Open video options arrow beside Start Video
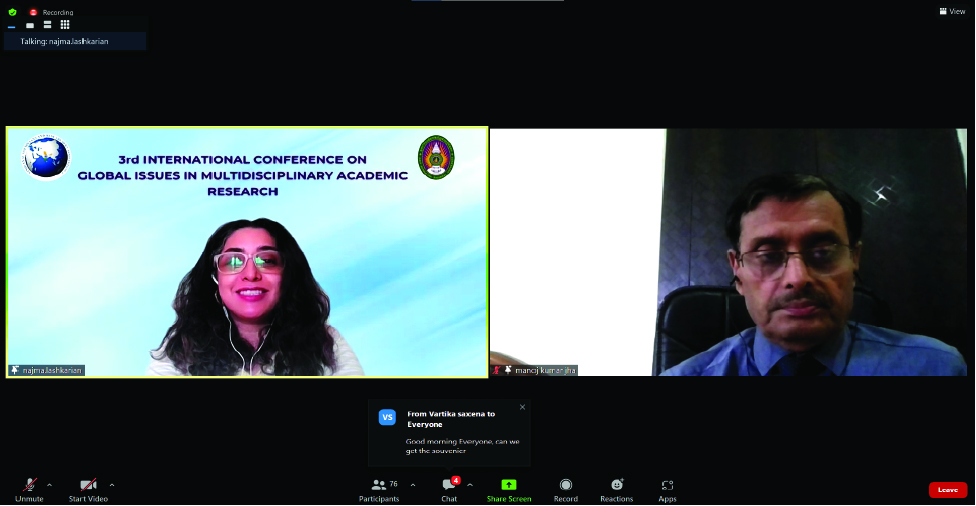The width and height of the screenshot is (976, 506). point(111,485)
